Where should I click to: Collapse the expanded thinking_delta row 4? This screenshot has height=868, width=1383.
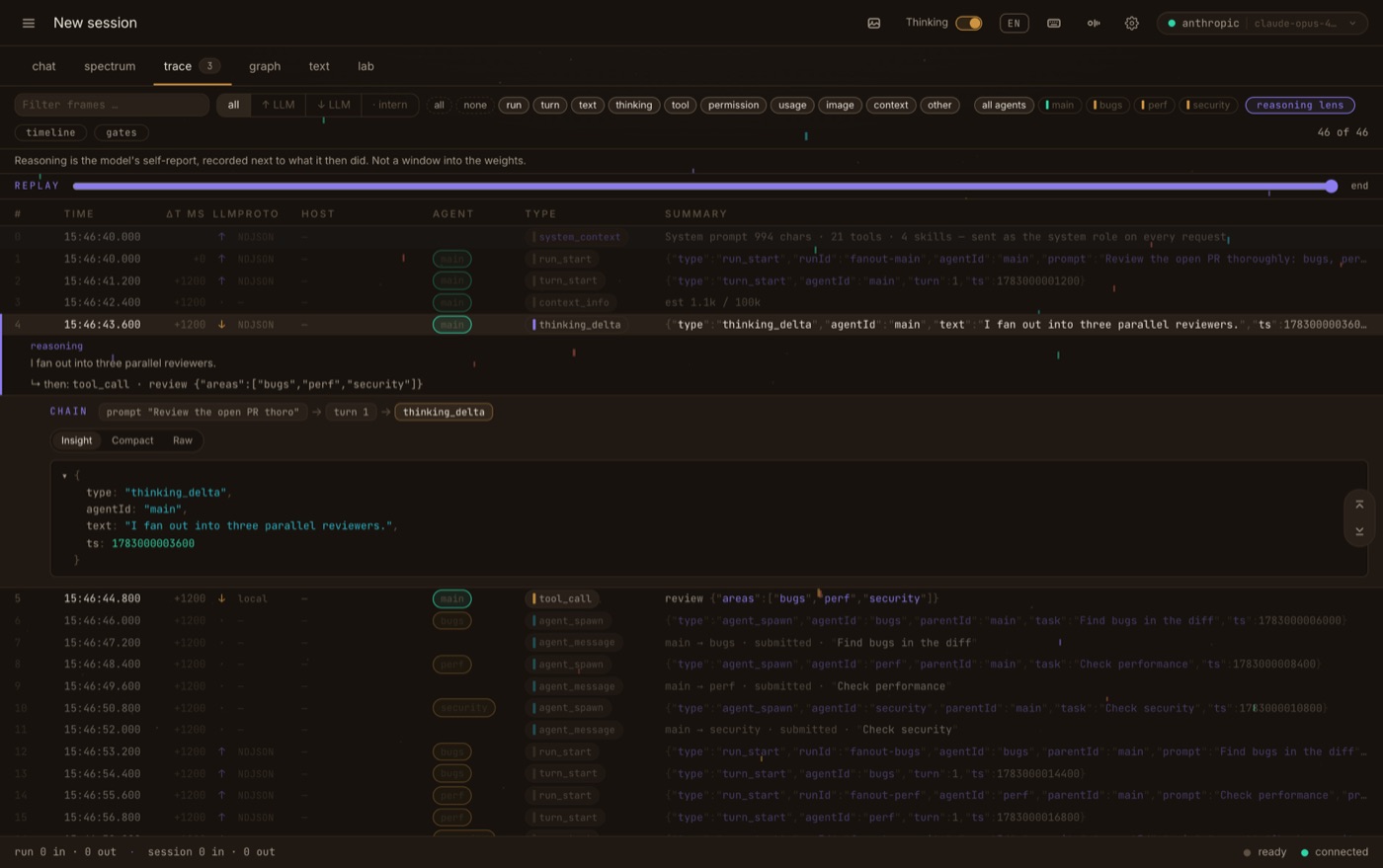click(691, 324)
